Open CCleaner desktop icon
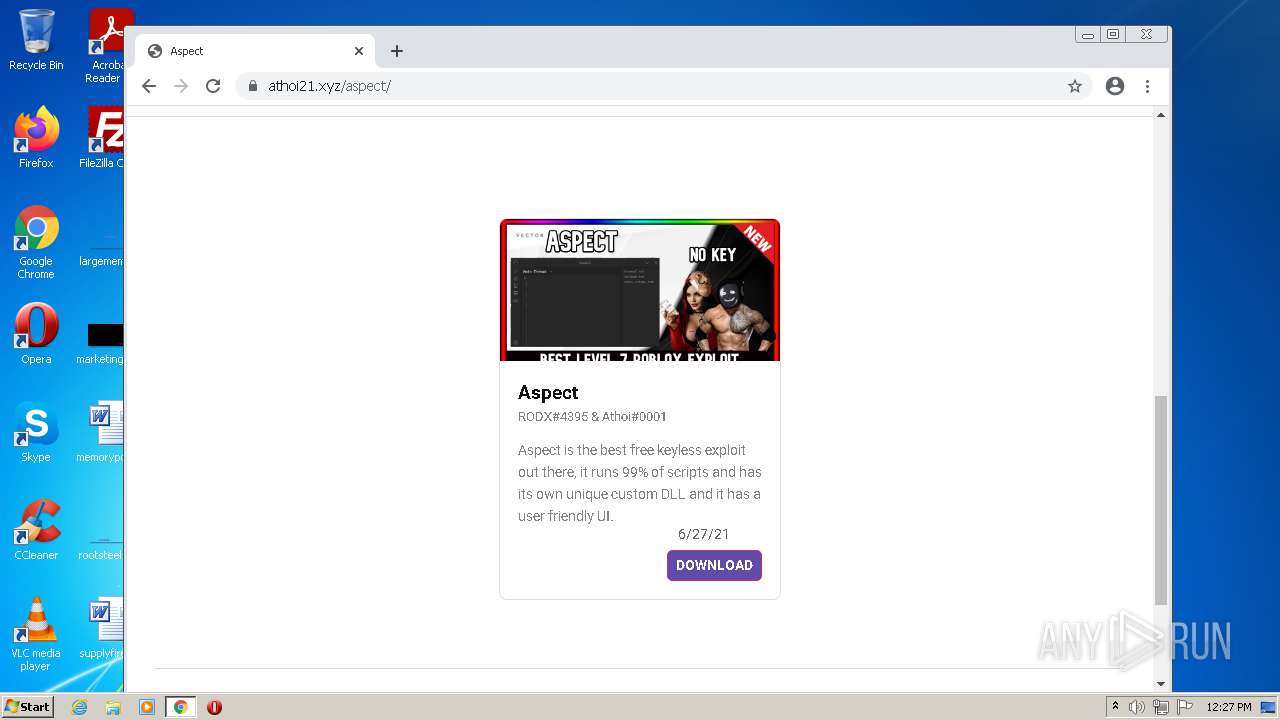Image resolution: width=1280 pixels, height=720 pixels. (36, 530)
